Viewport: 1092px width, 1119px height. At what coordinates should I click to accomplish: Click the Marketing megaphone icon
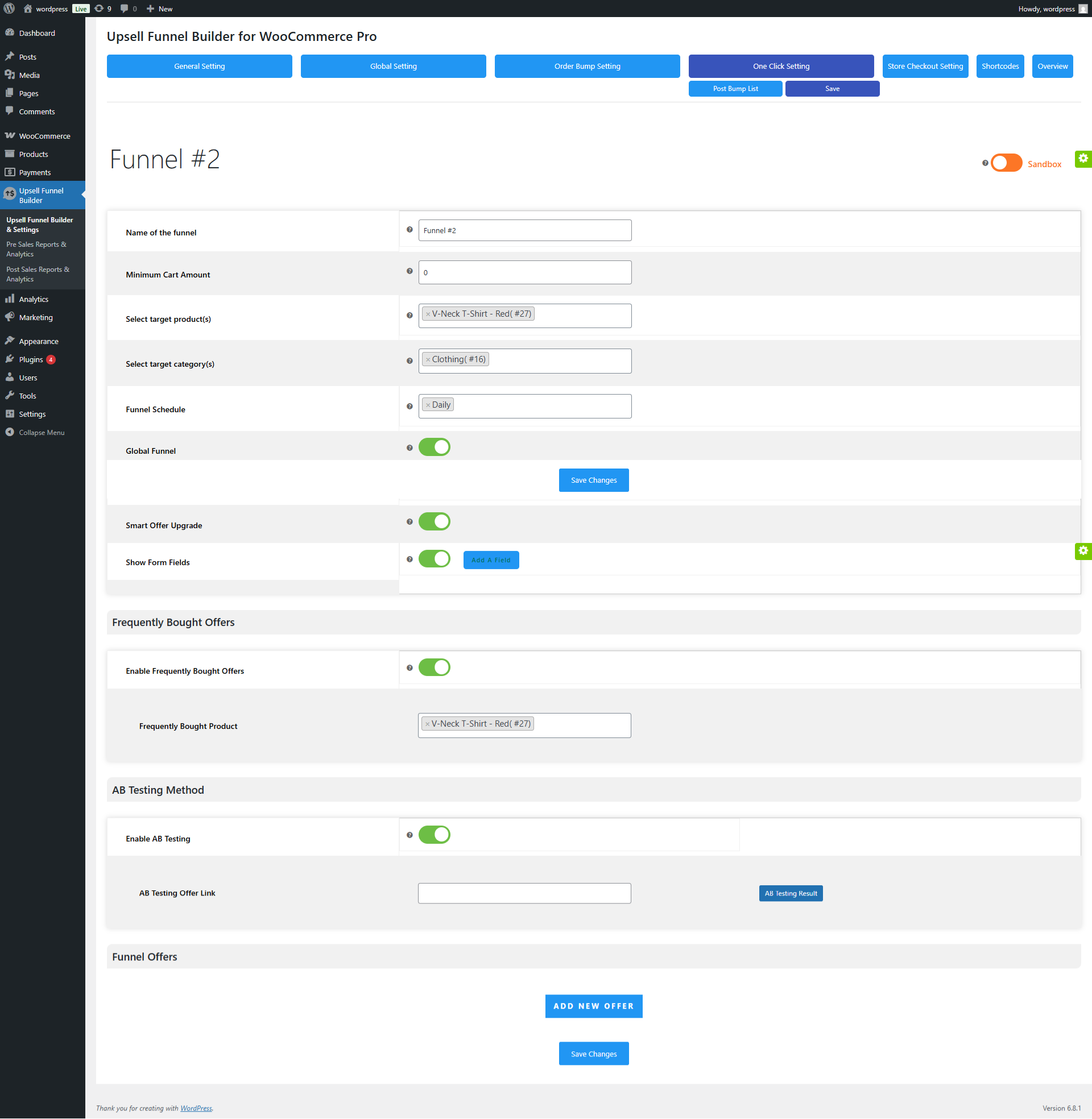click(x=10, y=318)
